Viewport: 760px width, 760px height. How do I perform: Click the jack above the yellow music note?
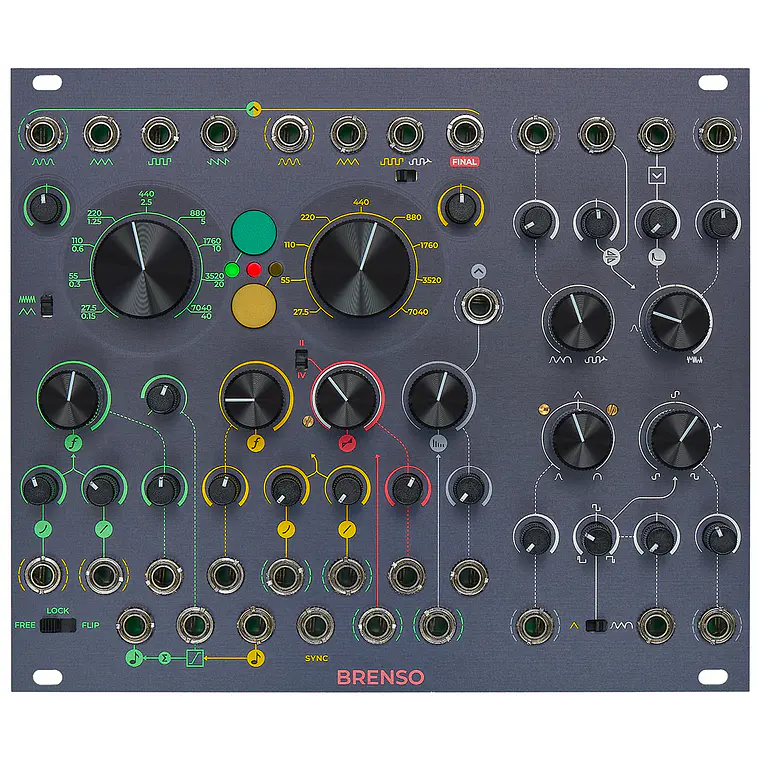(255, 625)
